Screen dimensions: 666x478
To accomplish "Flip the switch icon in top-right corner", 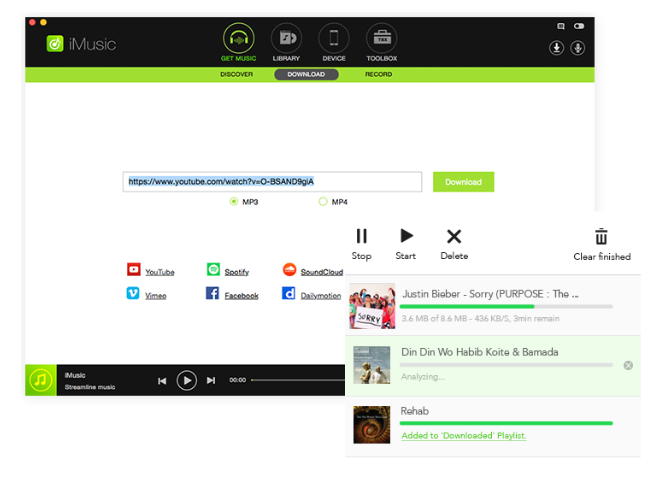I will click(x=579, y=26).
